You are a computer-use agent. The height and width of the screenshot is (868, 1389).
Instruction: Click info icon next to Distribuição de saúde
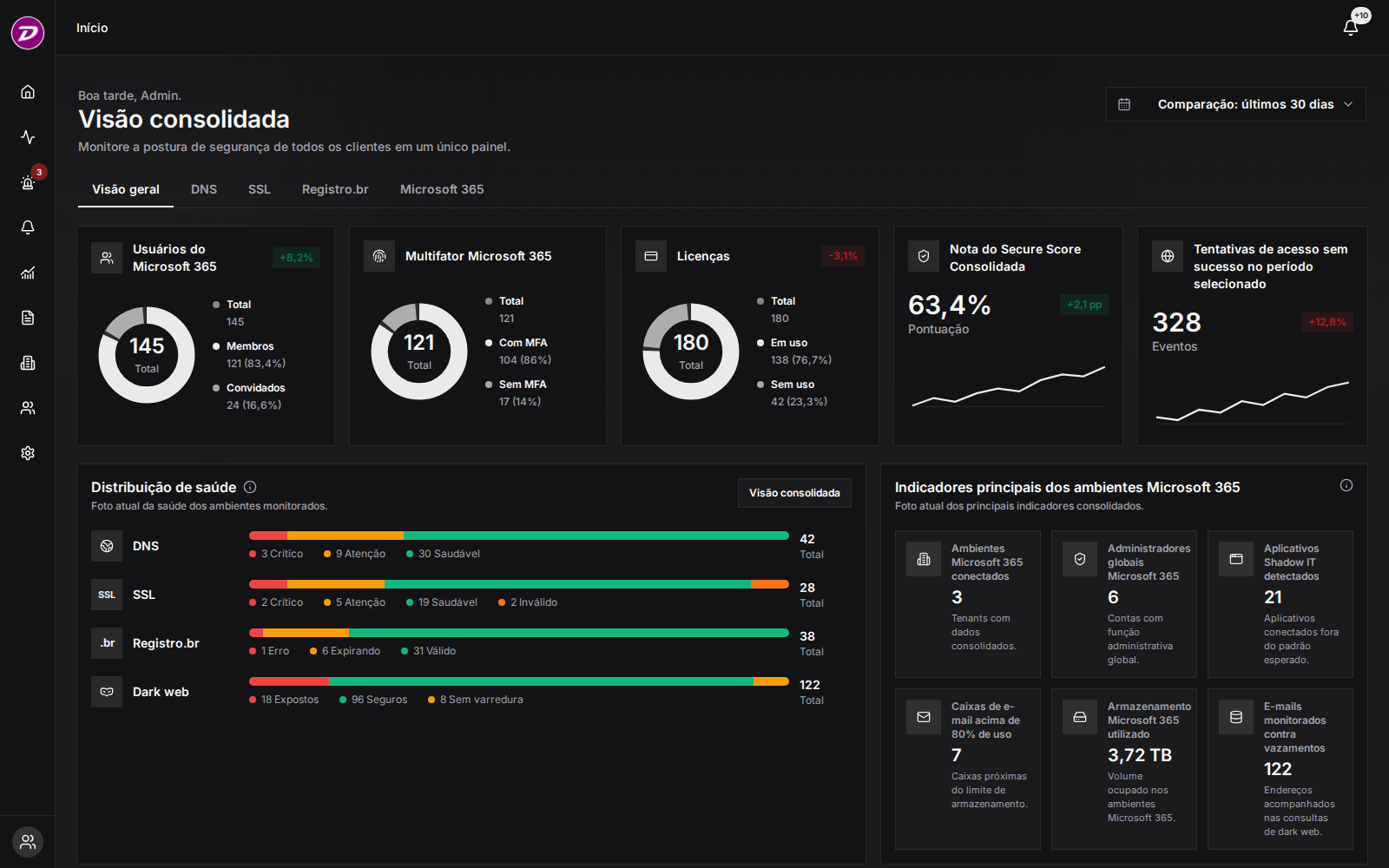tap(250, 487)
